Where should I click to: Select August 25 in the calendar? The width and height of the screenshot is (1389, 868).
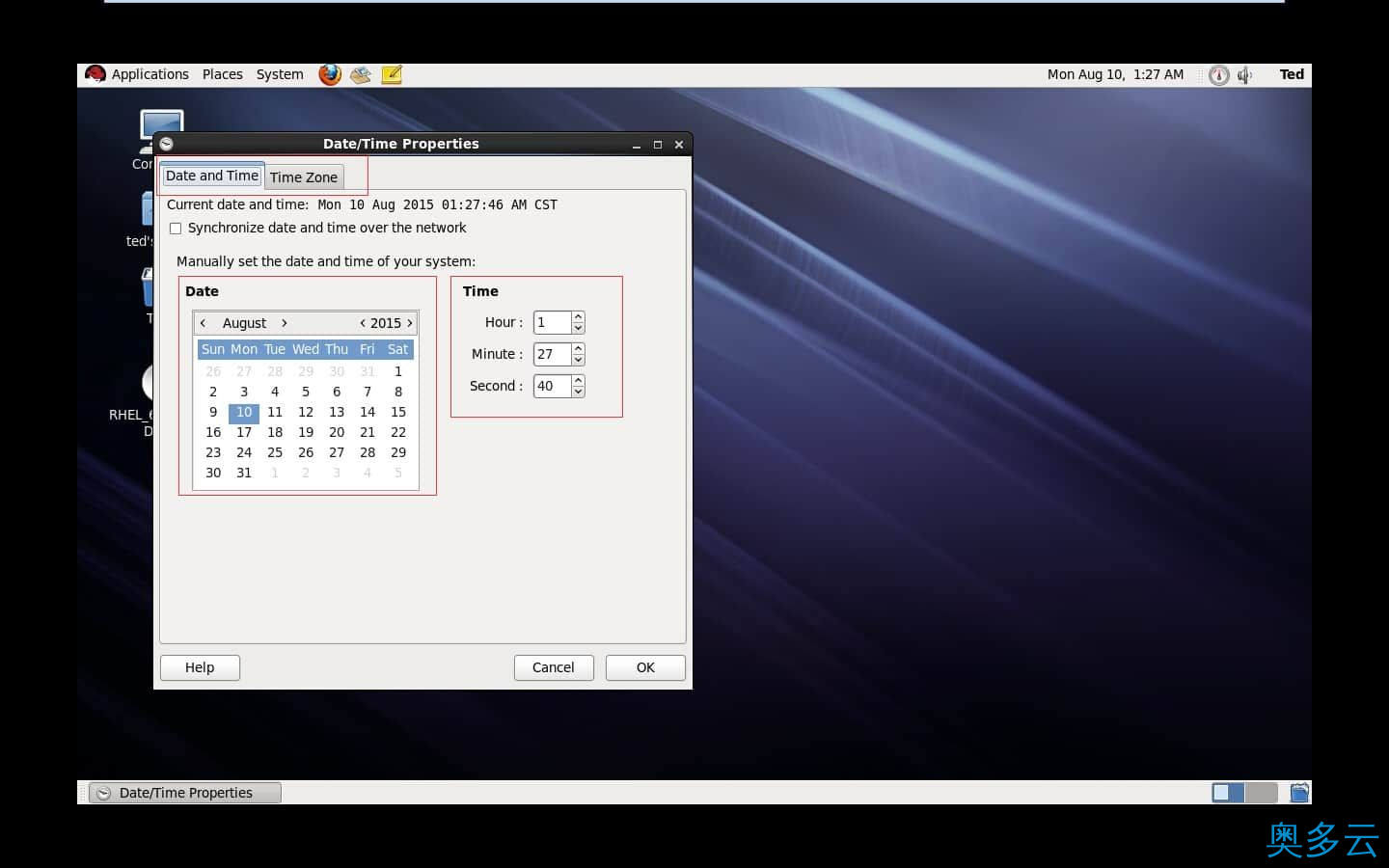(275, 452)
